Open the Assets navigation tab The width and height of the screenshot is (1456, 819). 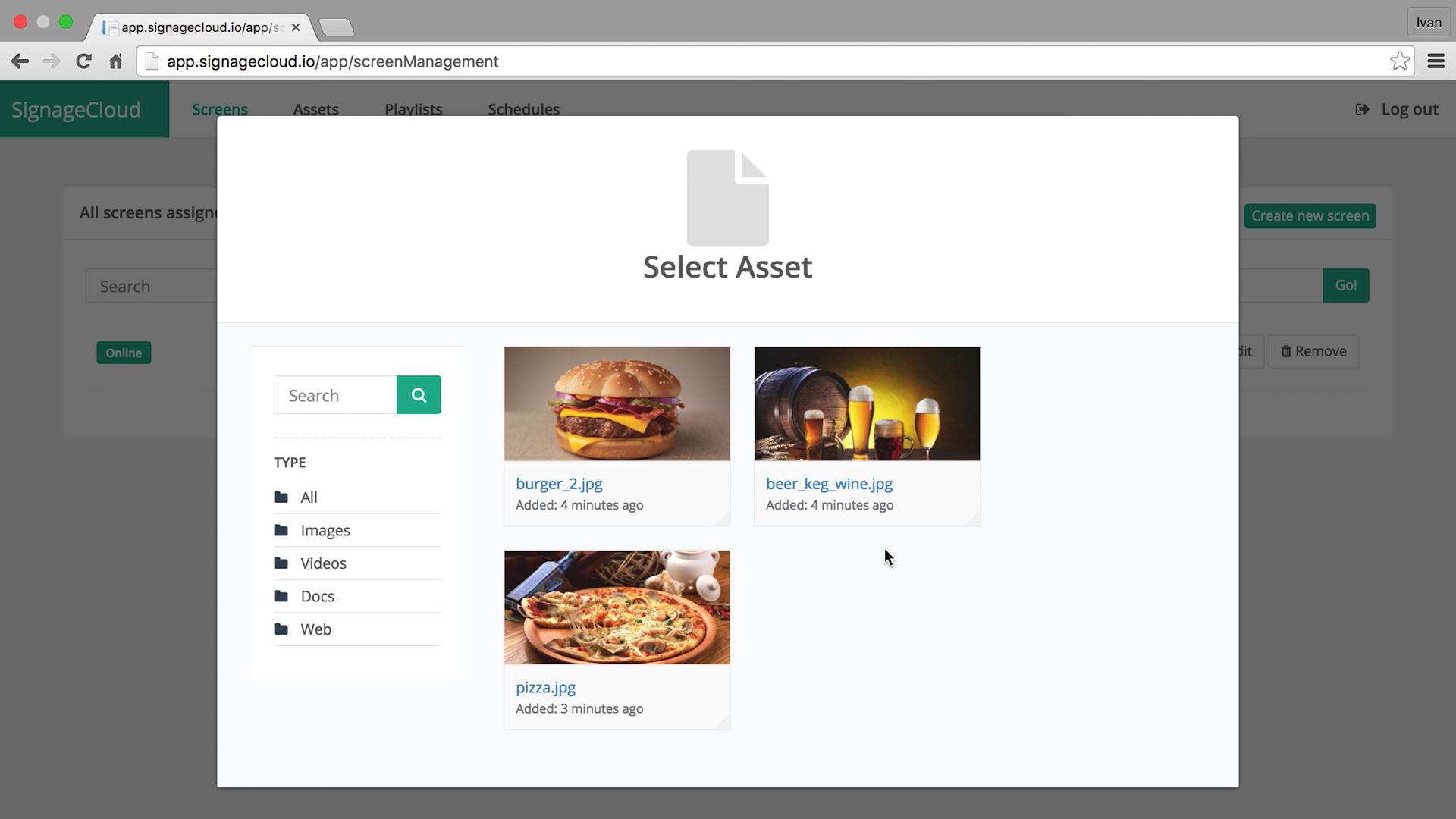(315, 109)
